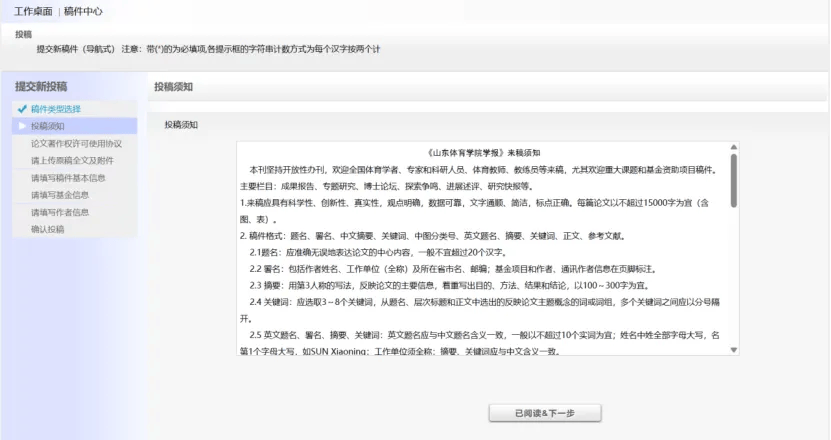Click the 投稿 breadcrumb label

click(24, 34)
